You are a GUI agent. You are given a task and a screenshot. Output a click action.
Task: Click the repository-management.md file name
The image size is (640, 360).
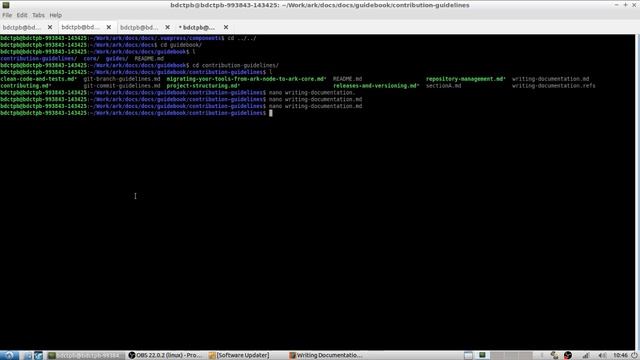[466, 79]
